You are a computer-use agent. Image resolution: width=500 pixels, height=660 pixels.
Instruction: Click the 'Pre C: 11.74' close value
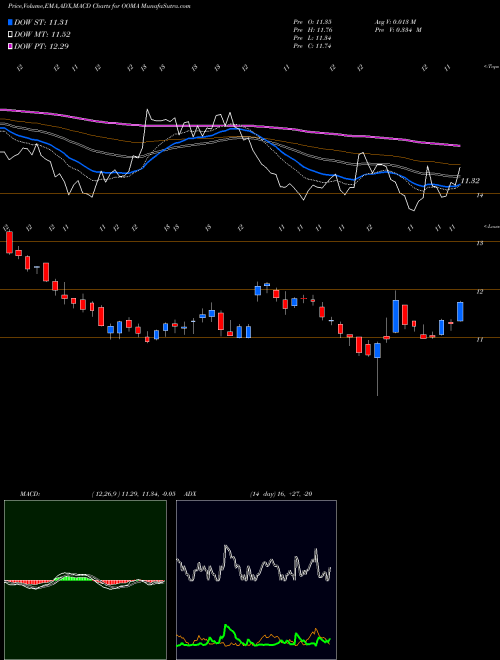pos(313,46)
